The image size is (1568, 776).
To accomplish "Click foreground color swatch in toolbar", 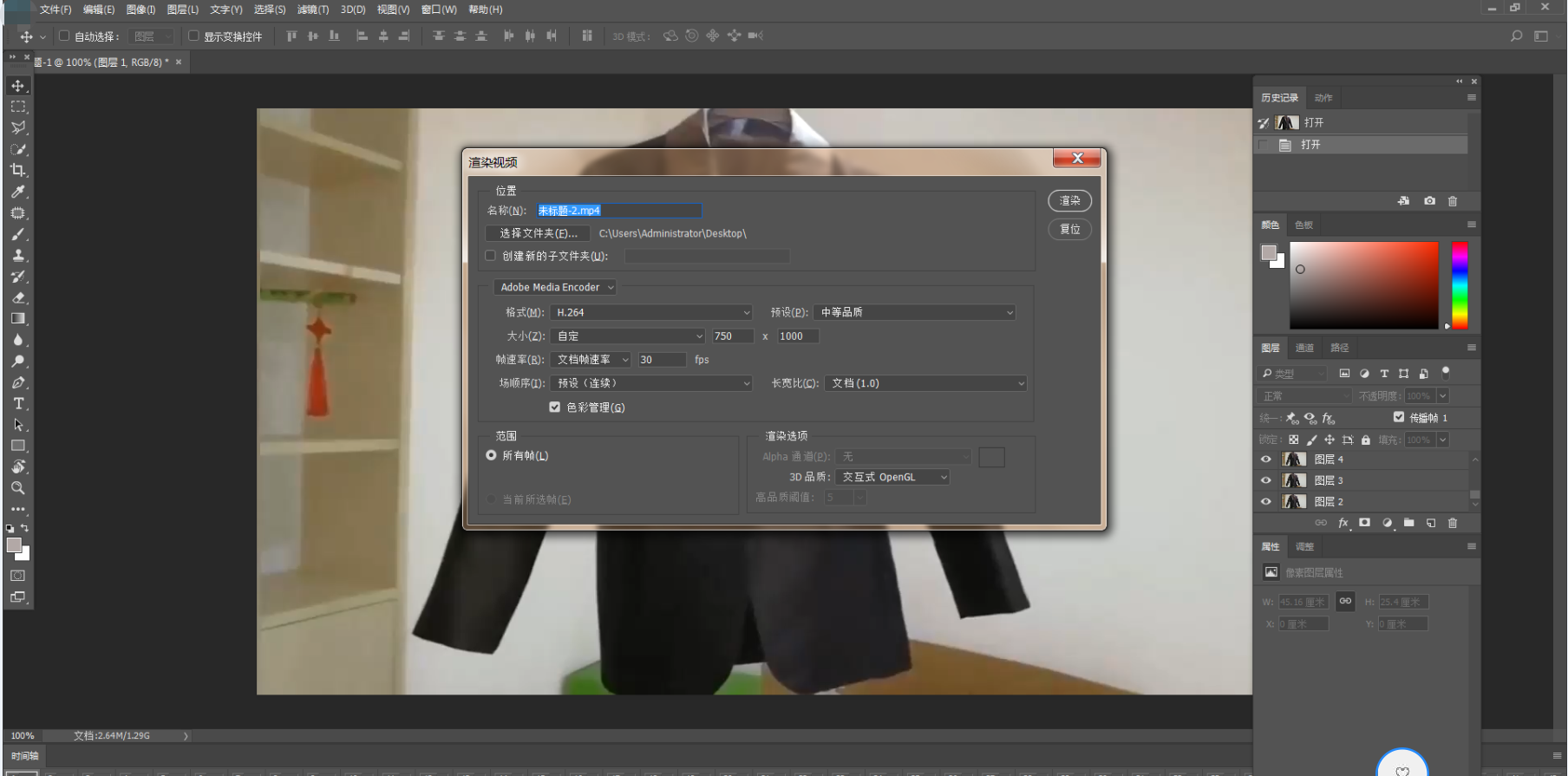I will (14, 545).
